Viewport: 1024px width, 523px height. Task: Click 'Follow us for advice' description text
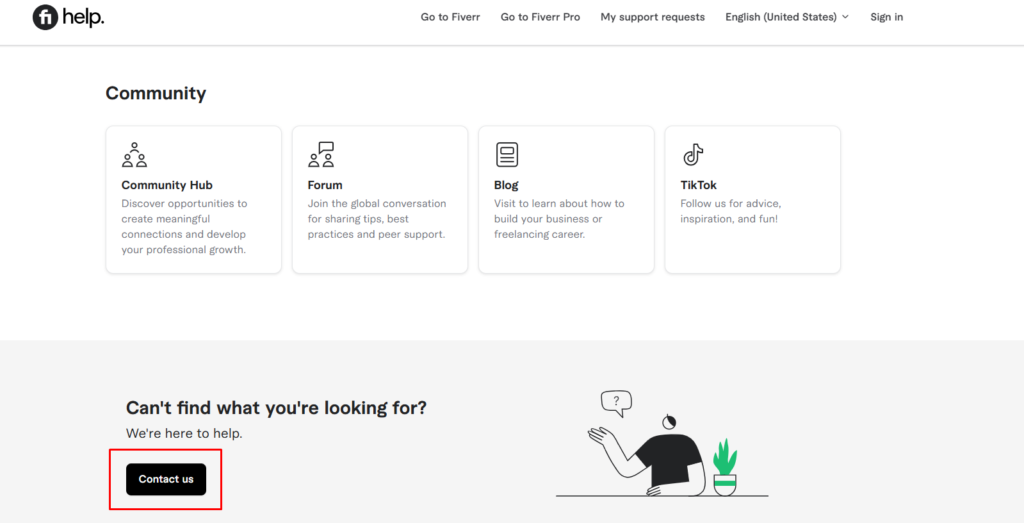[x=730, y=211]
